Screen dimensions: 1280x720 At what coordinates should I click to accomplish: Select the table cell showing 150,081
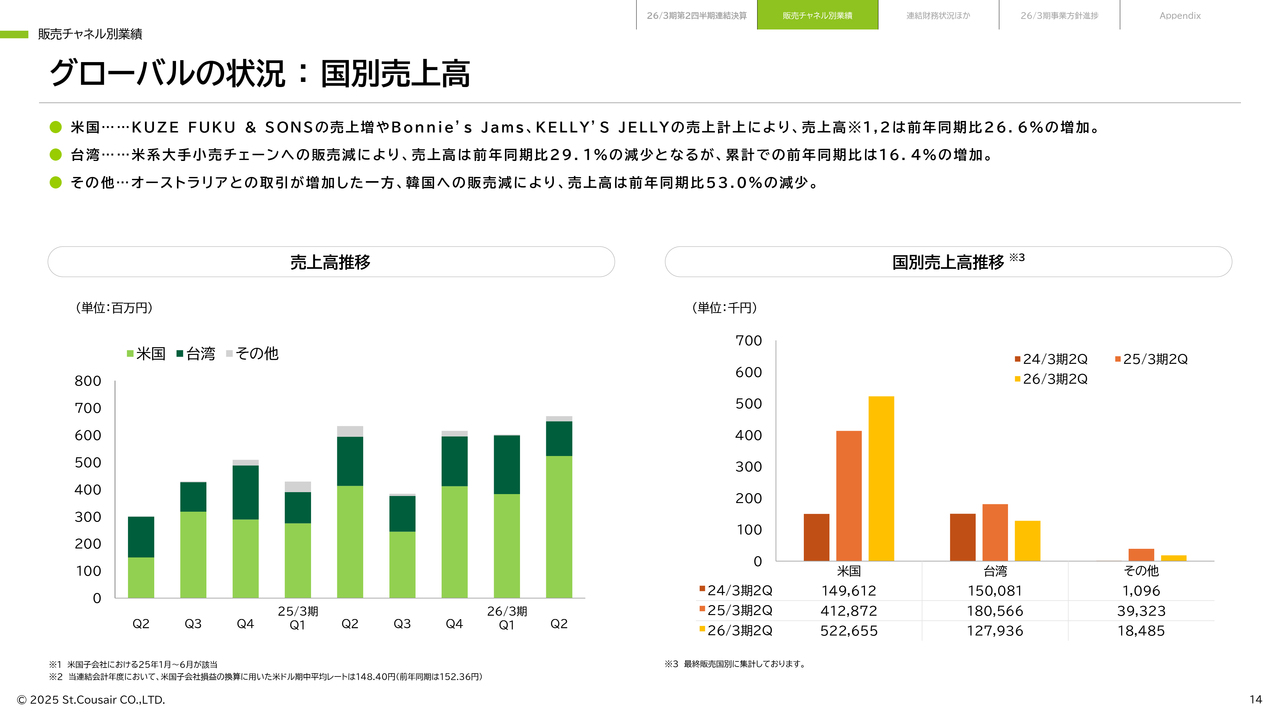click(x=995, y=591)
